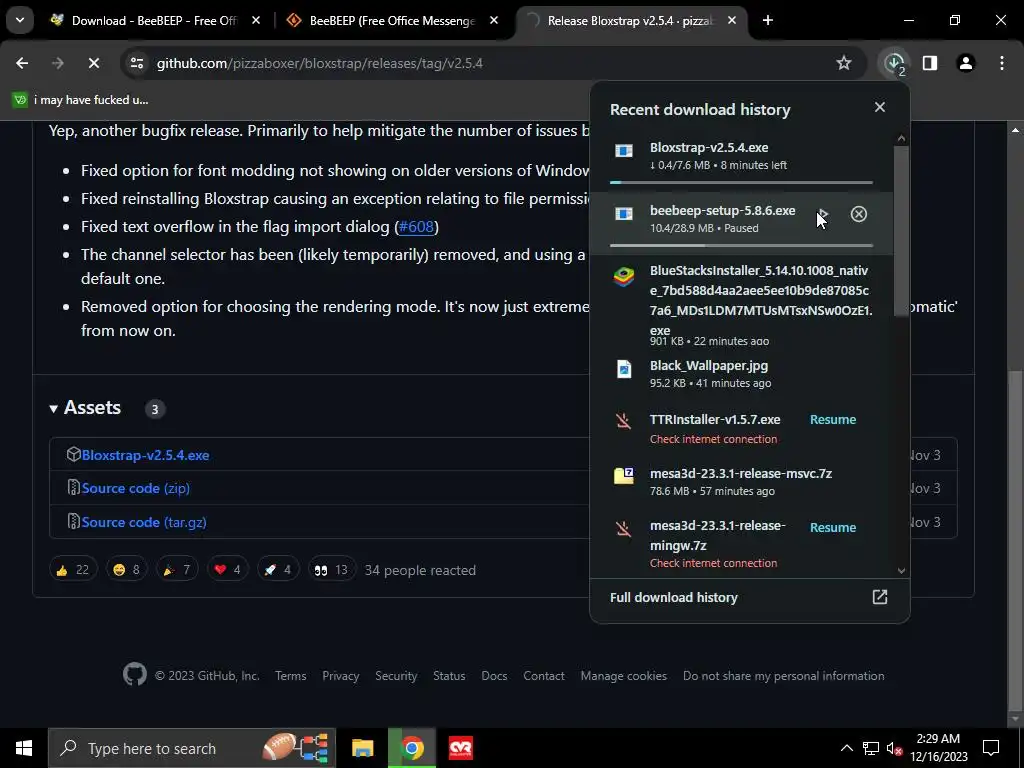Toggle the eyes reaction (13)
This screenshot has width=1024, height=768.
tap(331, 570)
